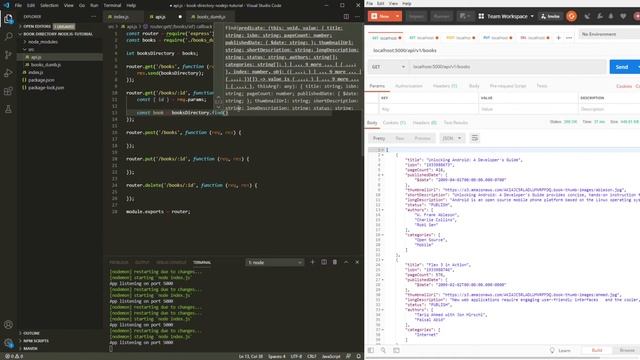Open the New button dropdown arrow

click(x=397, y=16)
